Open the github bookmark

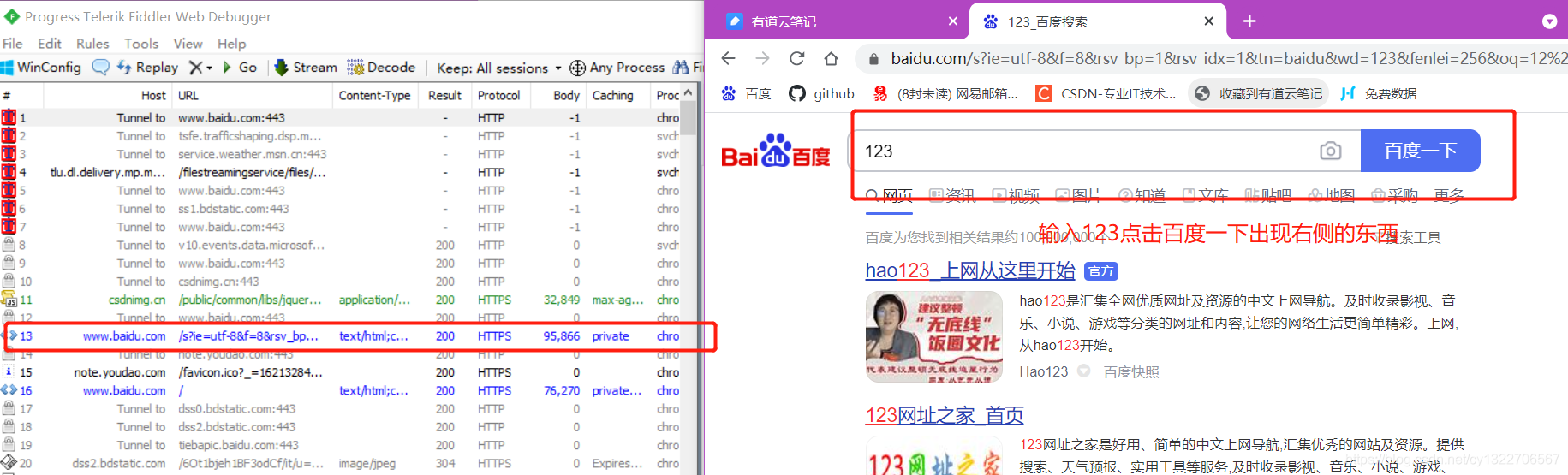[822, 93]
